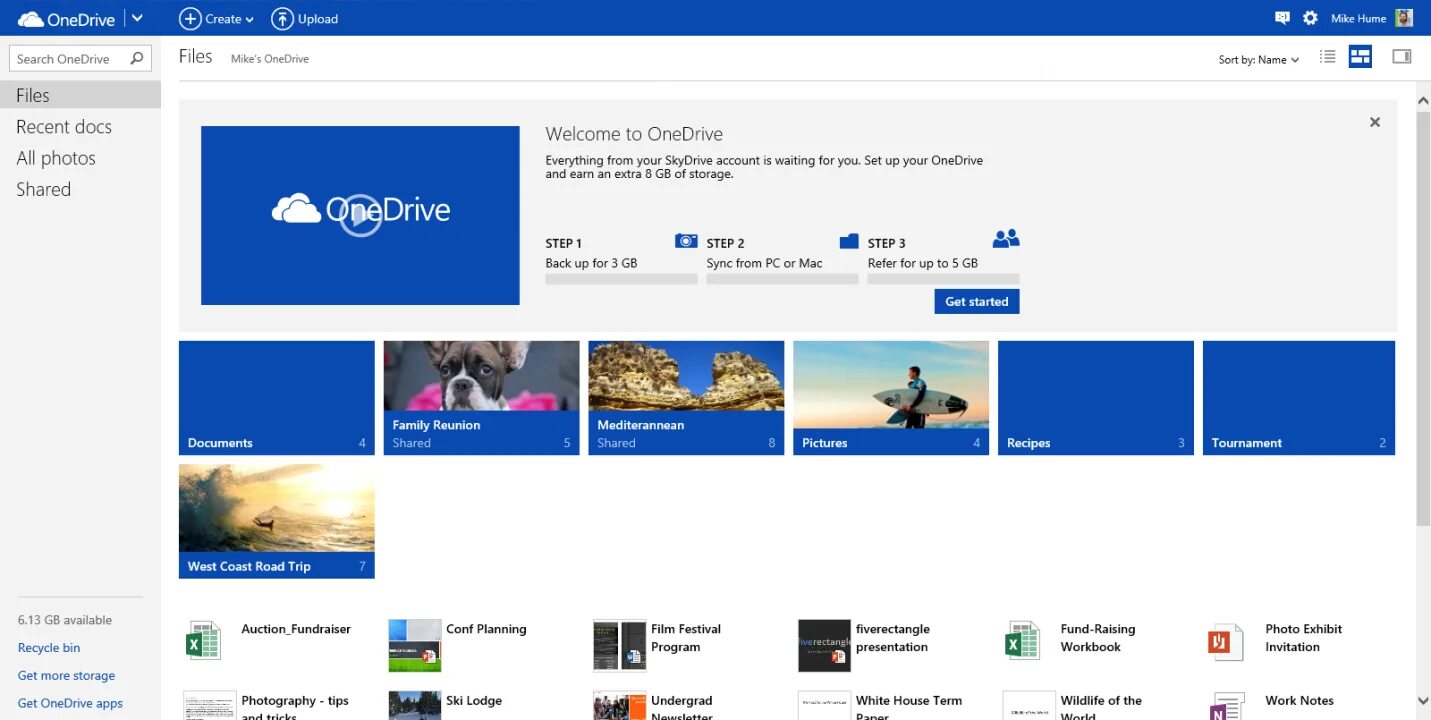This screenshot has height=720, width=1431.
Task: Open the Recycle bin link
Action: click(49, 648)
